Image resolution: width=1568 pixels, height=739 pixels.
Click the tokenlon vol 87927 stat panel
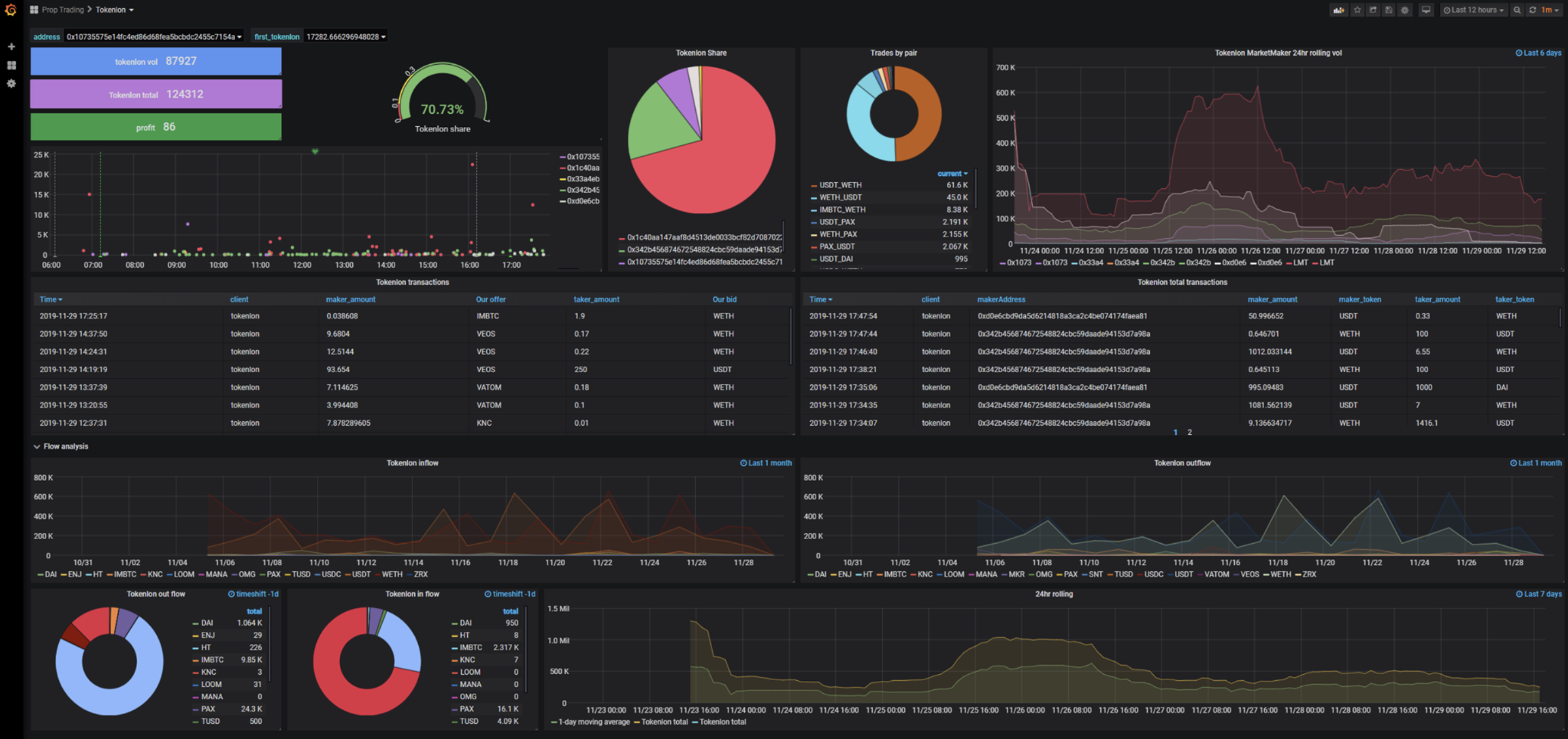pos(156,61)
